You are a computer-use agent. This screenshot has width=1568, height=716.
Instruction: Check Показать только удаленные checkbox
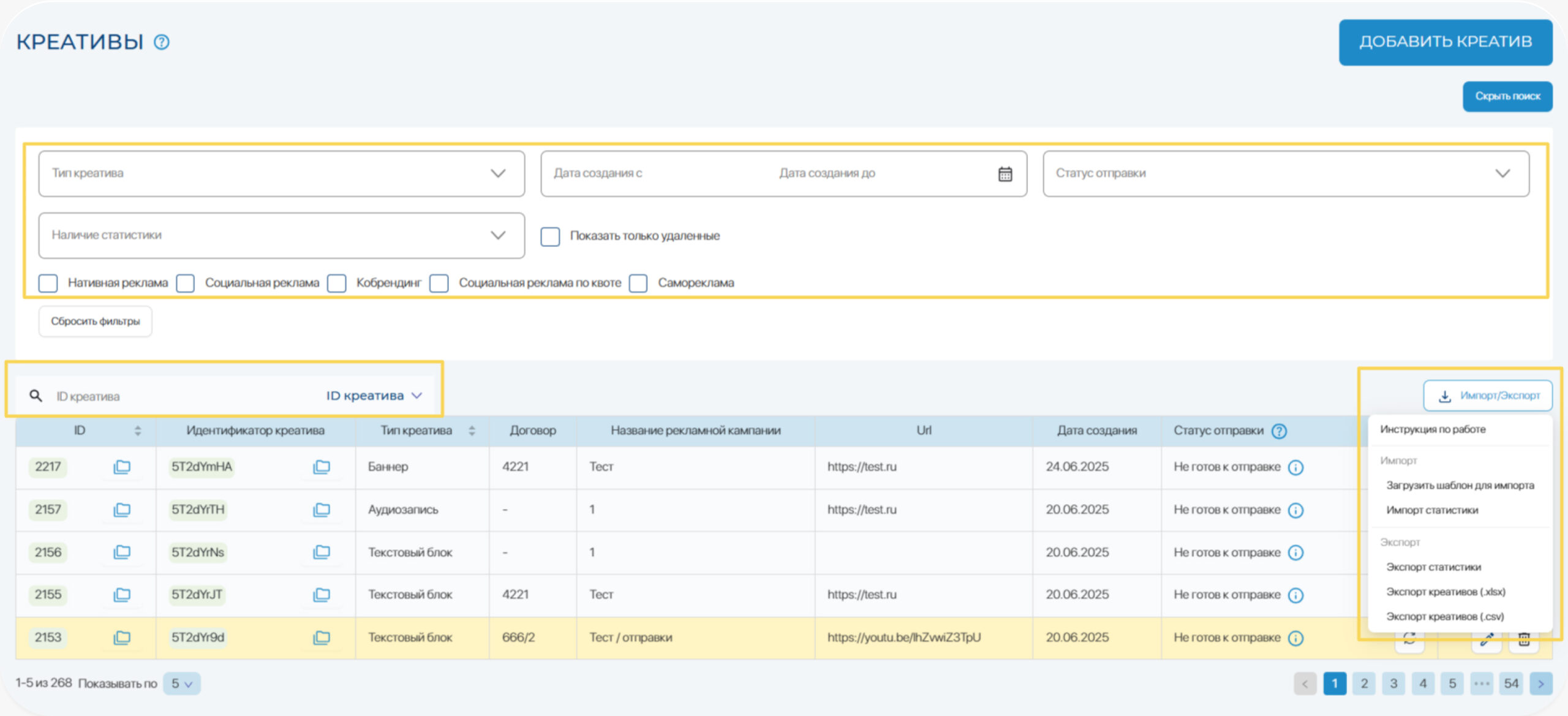(550, 236)
